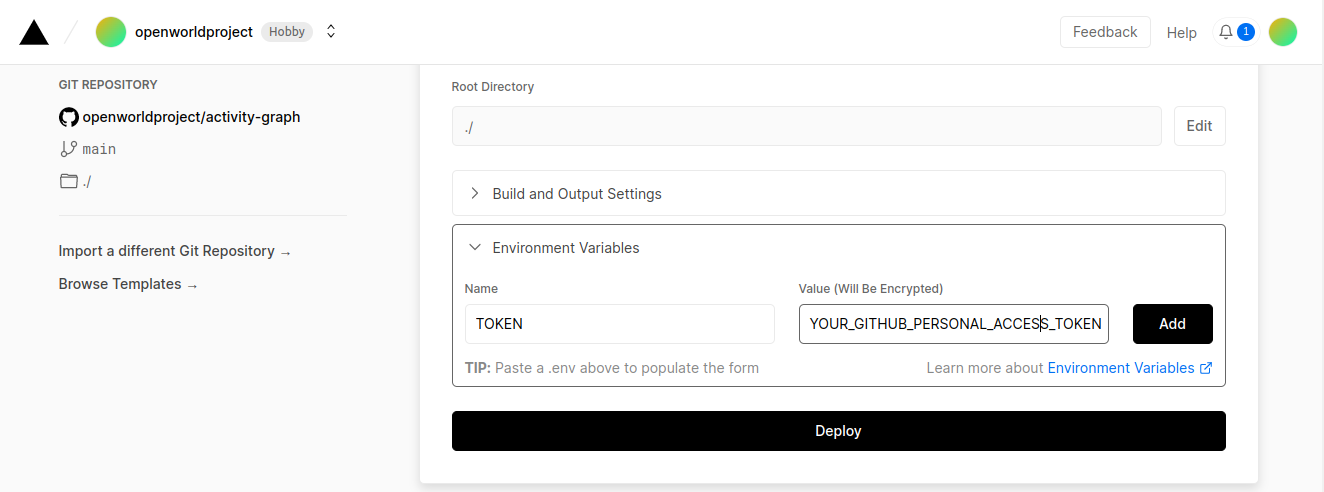Viewport: 1324px width, 492px height.
Task: Click Edit next to the Root Directory
Action: [x=1198, y=126]
